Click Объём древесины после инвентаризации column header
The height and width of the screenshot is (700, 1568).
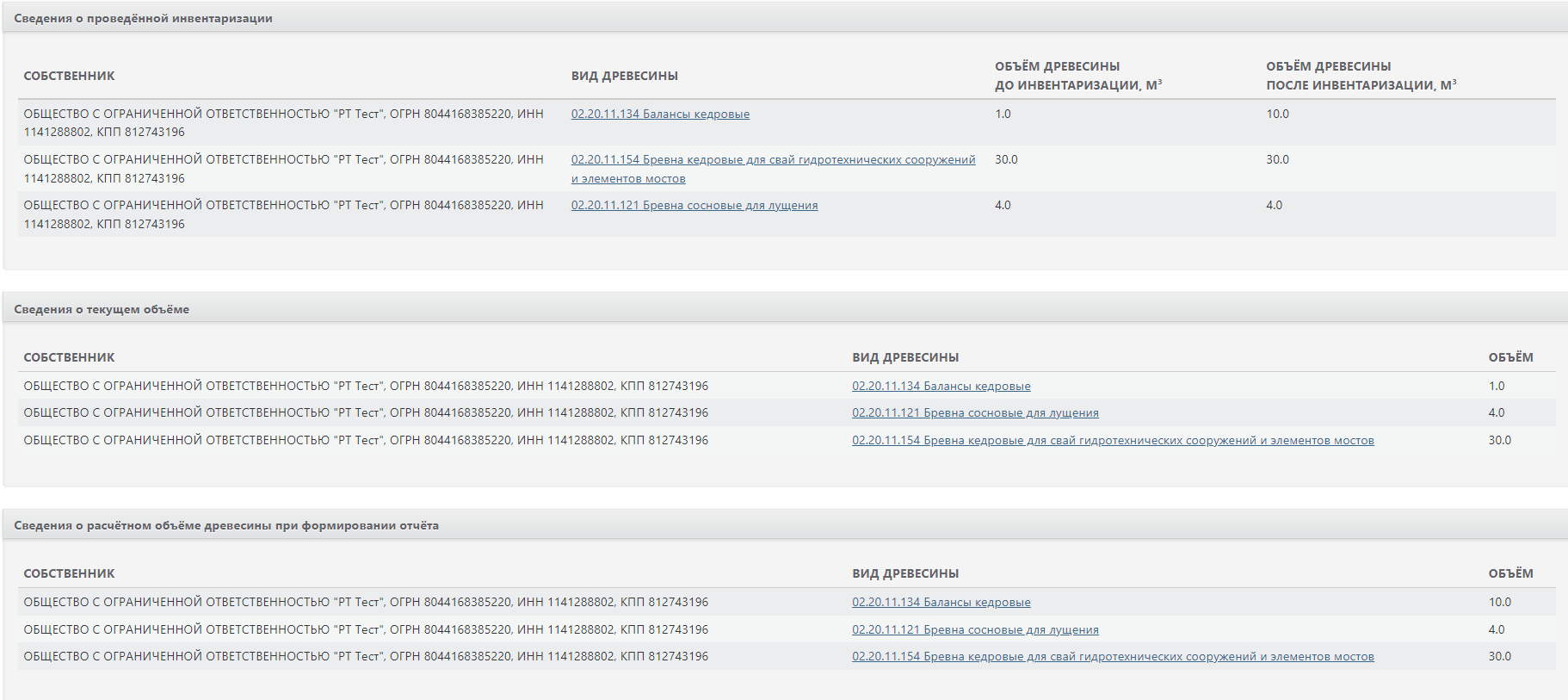[1361, 76]
